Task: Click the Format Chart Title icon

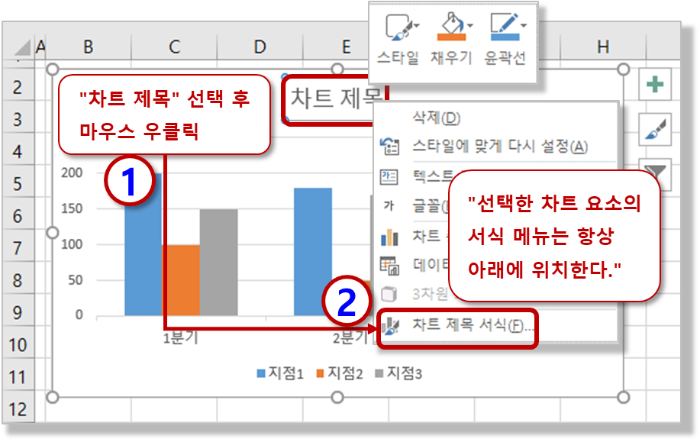Action: point(391,327)
